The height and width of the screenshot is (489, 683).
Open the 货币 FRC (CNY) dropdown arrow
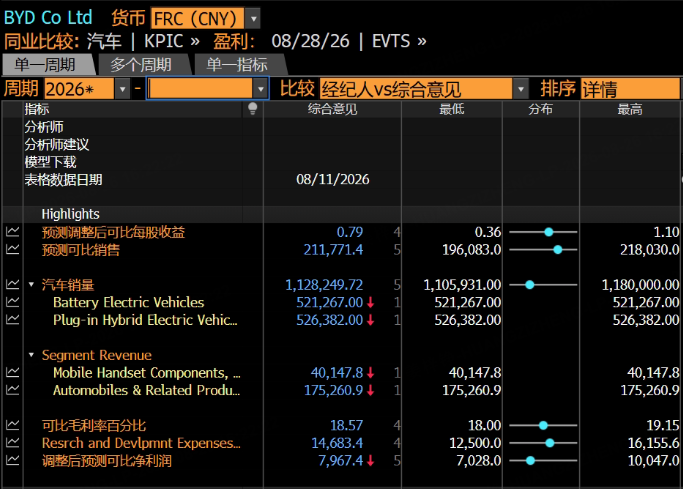click(253, 19)
